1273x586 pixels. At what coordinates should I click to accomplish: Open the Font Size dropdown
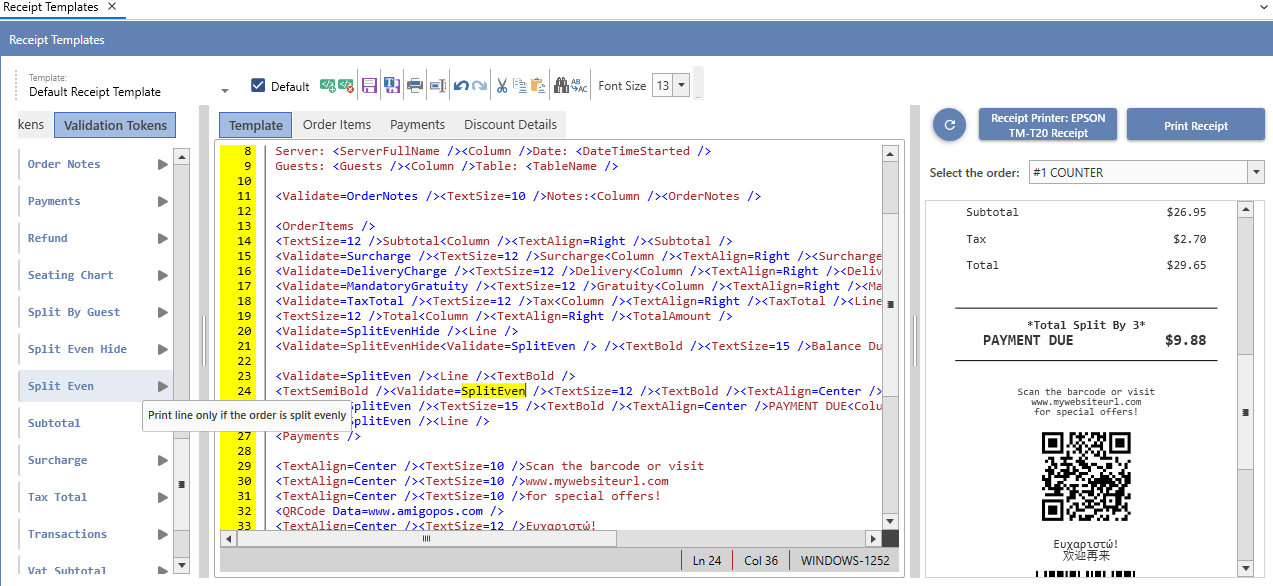click(x=682, y=86)
